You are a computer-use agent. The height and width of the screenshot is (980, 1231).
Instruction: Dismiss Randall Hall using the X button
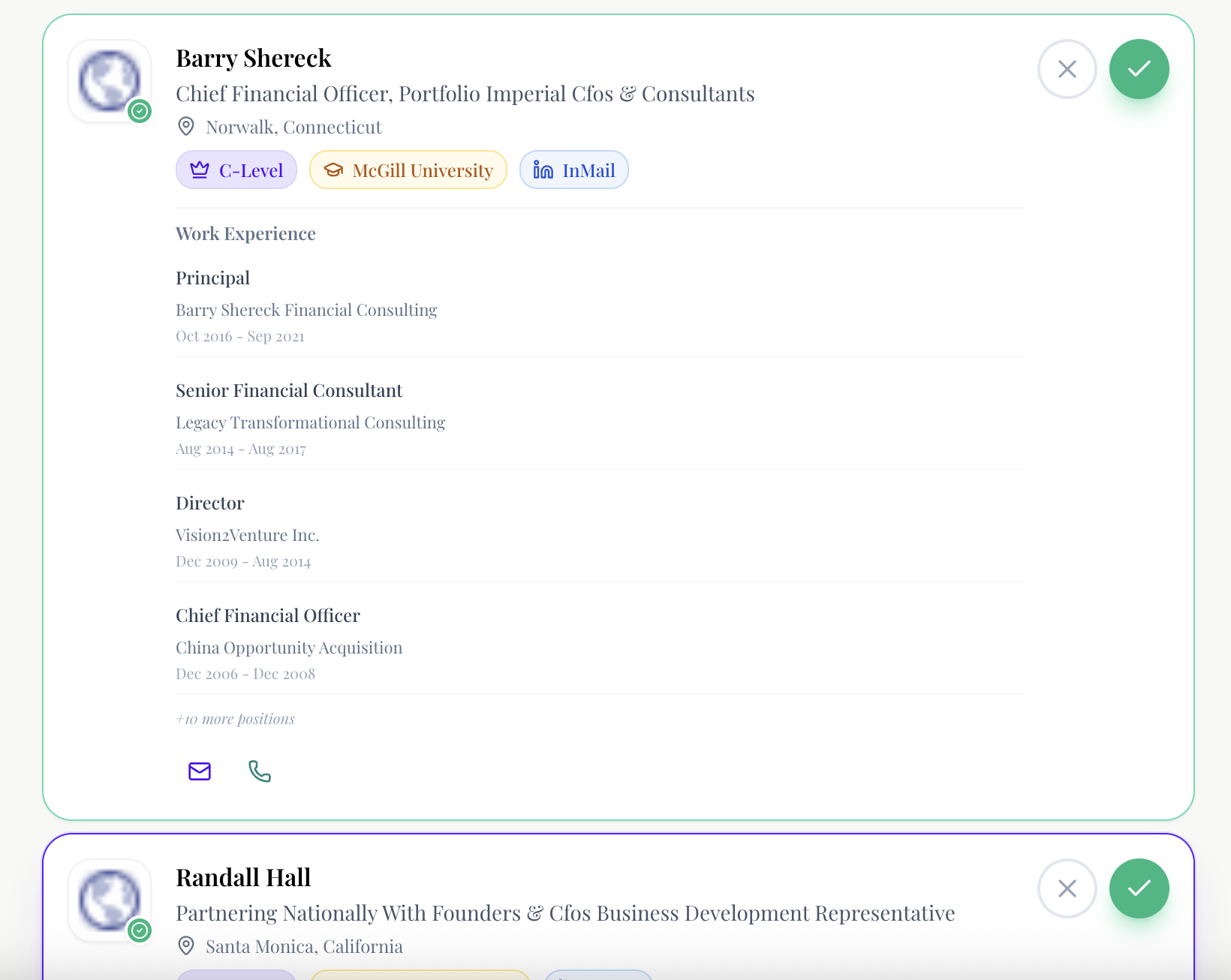click(x=1067, y=888)
